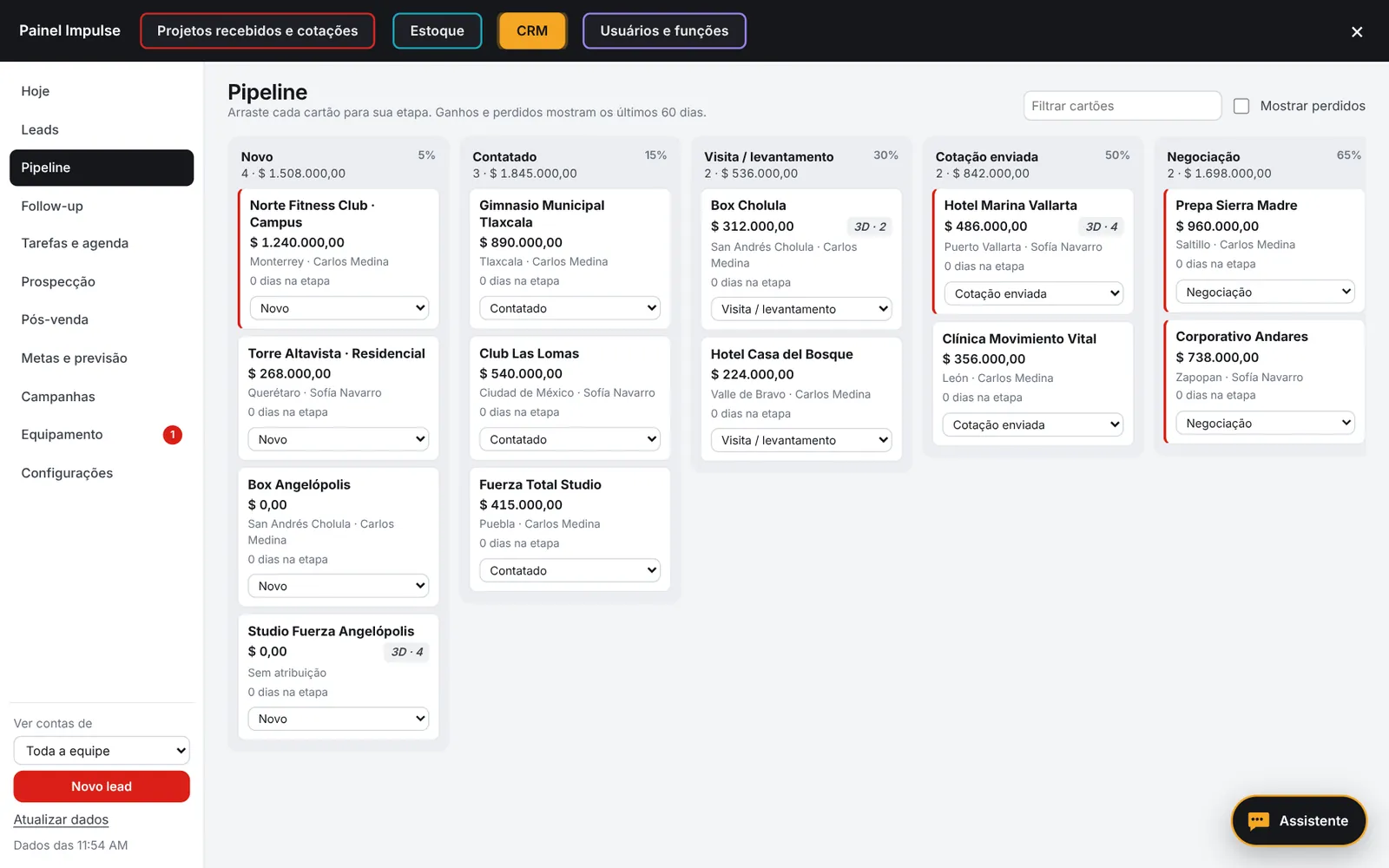Click the Novo lead button

pyautogui.click(x=102, y=786)
